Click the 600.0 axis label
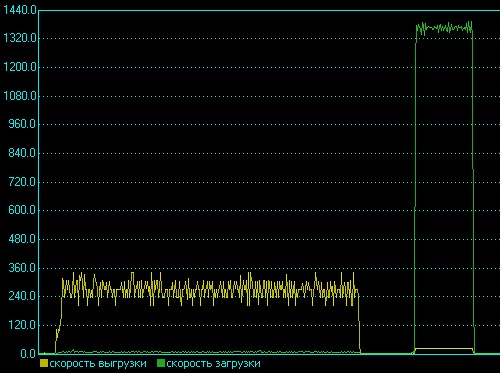 tap(22, 210)
